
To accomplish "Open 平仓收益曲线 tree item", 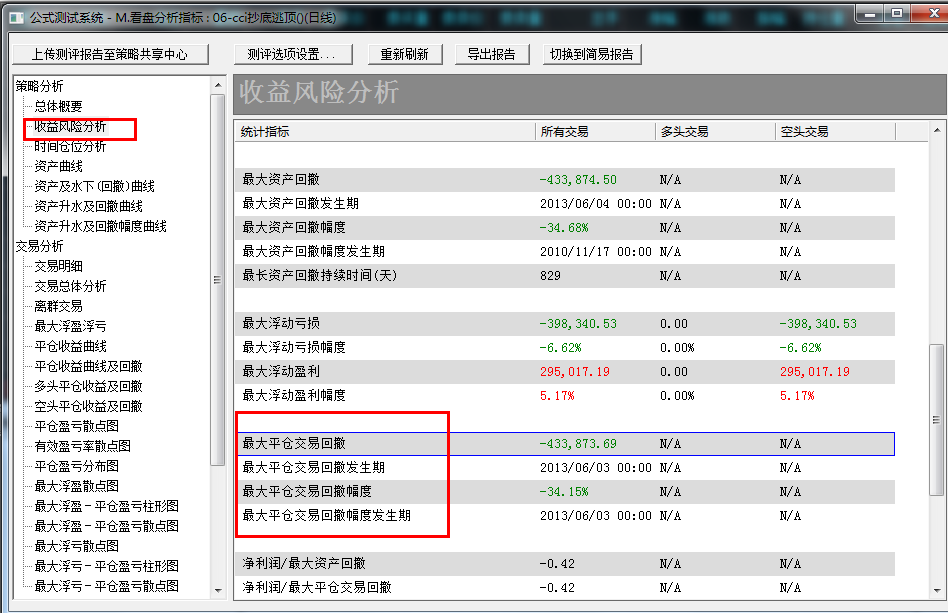I will click(x=70, y=346).
